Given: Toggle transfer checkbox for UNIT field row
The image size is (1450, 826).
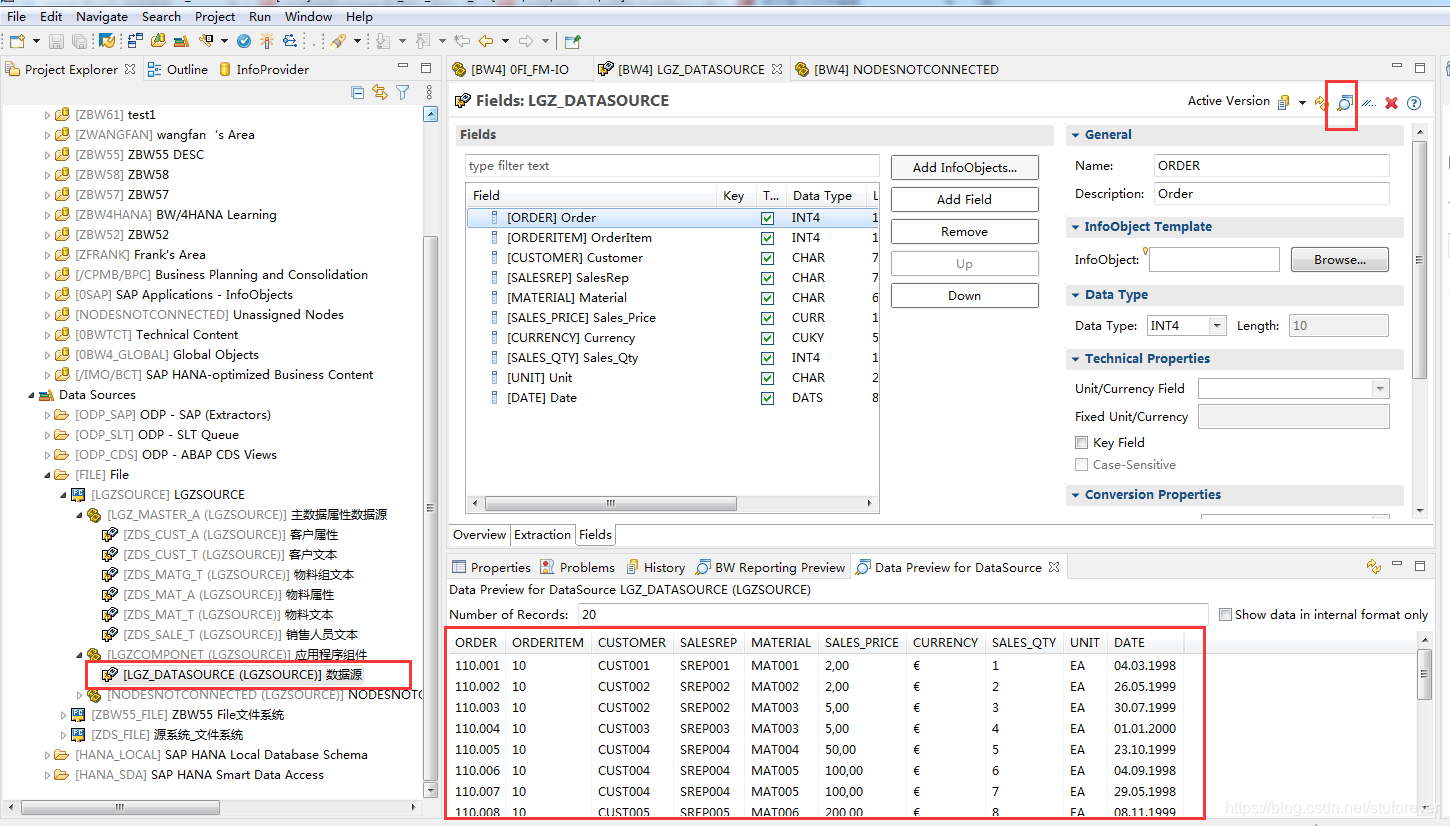Looking at the screenshot, I should pos(767,378).
